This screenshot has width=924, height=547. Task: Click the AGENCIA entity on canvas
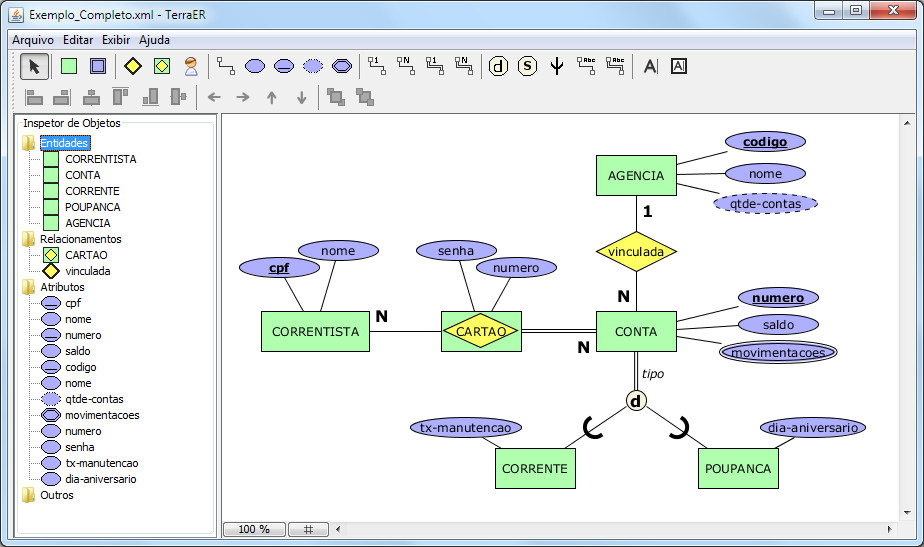(x=636, y=176)
